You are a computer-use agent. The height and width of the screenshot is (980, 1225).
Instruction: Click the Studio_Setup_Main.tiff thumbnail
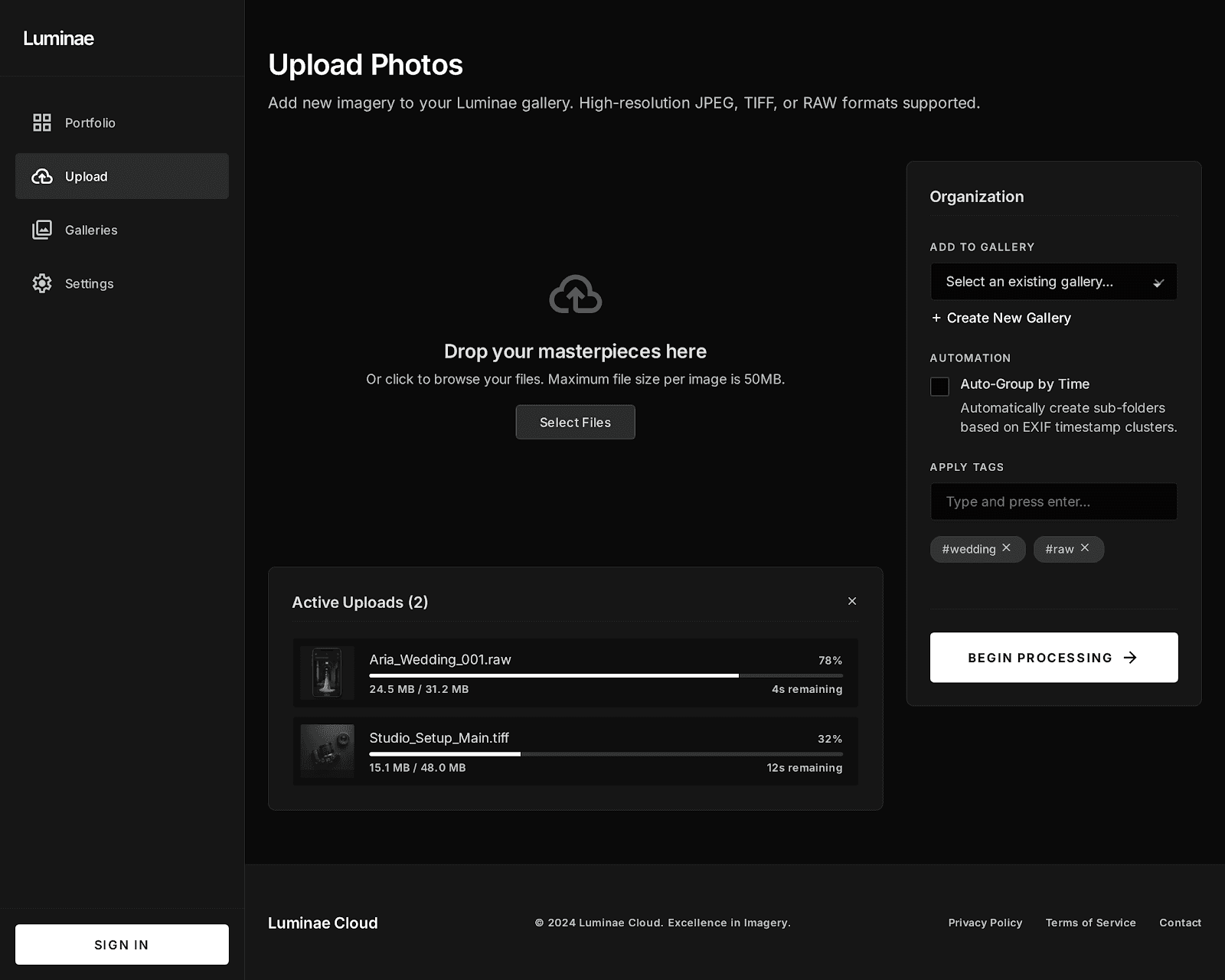(327, 751)
